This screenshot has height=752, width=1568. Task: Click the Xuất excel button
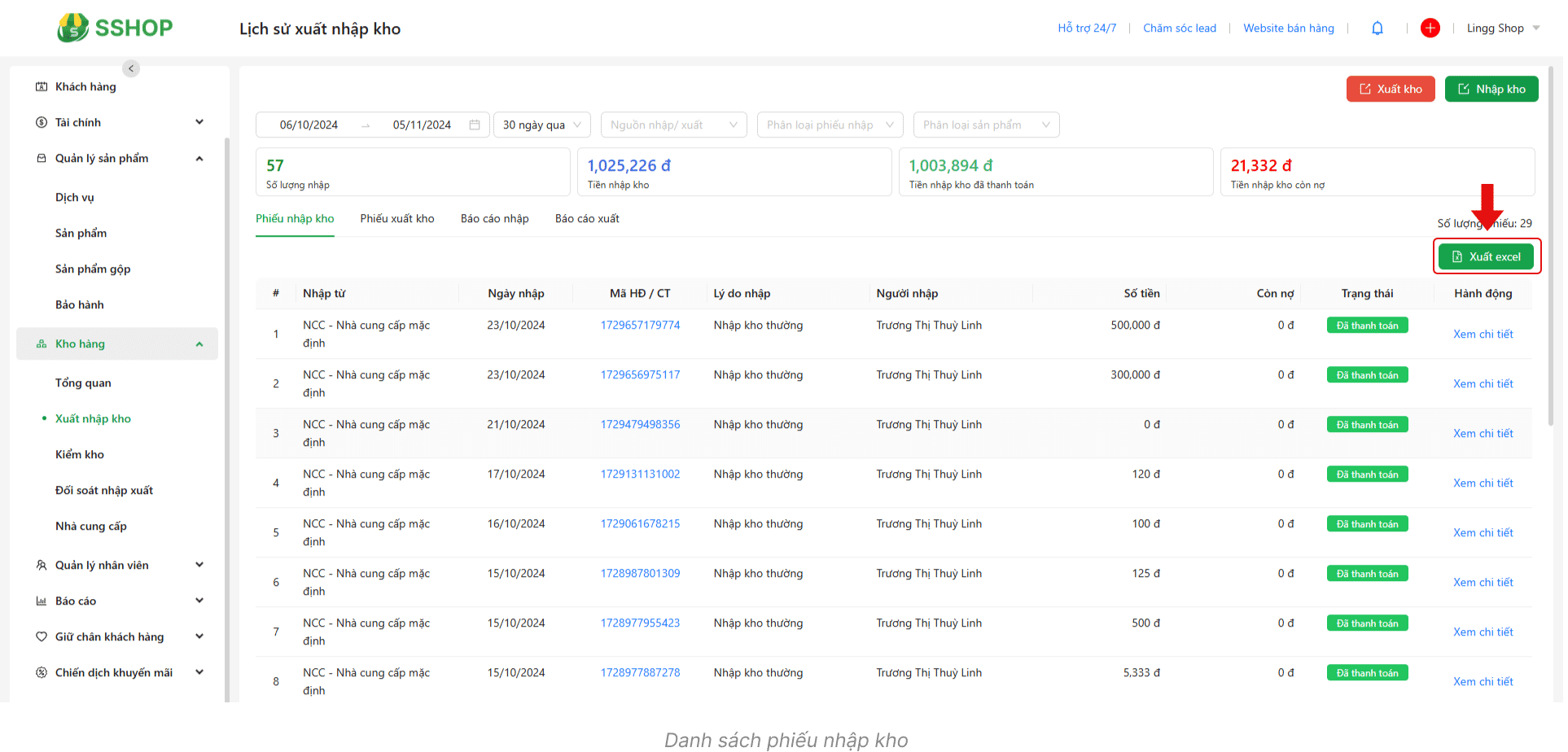coord(1486,257)
